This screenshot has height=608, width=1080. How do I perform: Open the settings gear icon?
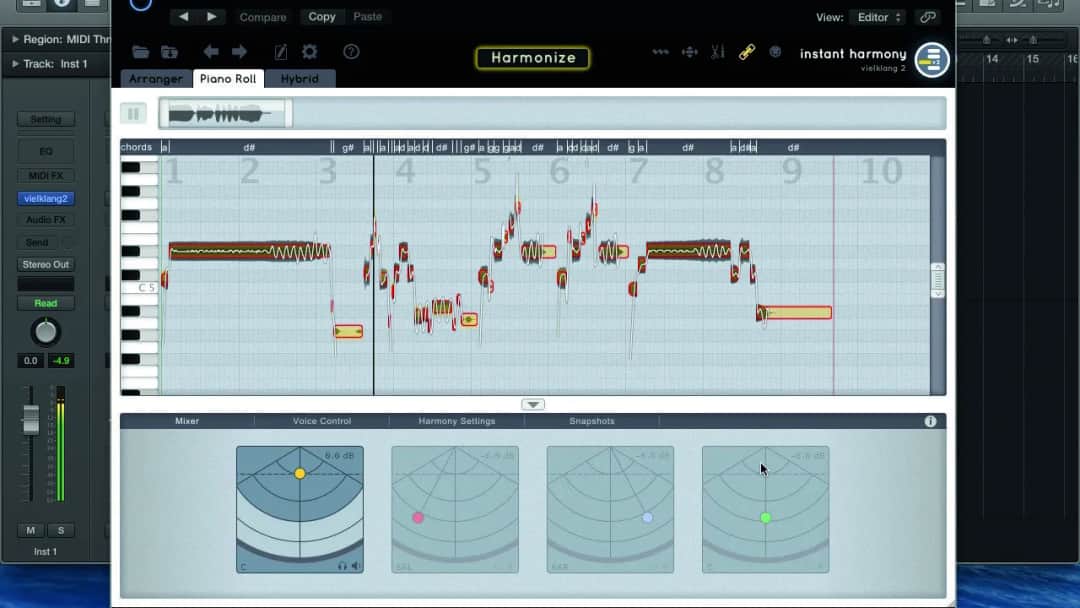310,52
